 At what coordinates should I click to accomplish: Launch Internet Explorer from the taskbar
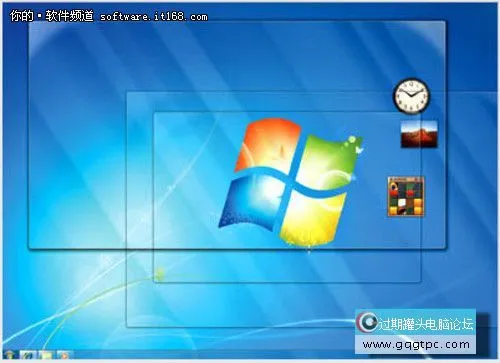point(28,355)
